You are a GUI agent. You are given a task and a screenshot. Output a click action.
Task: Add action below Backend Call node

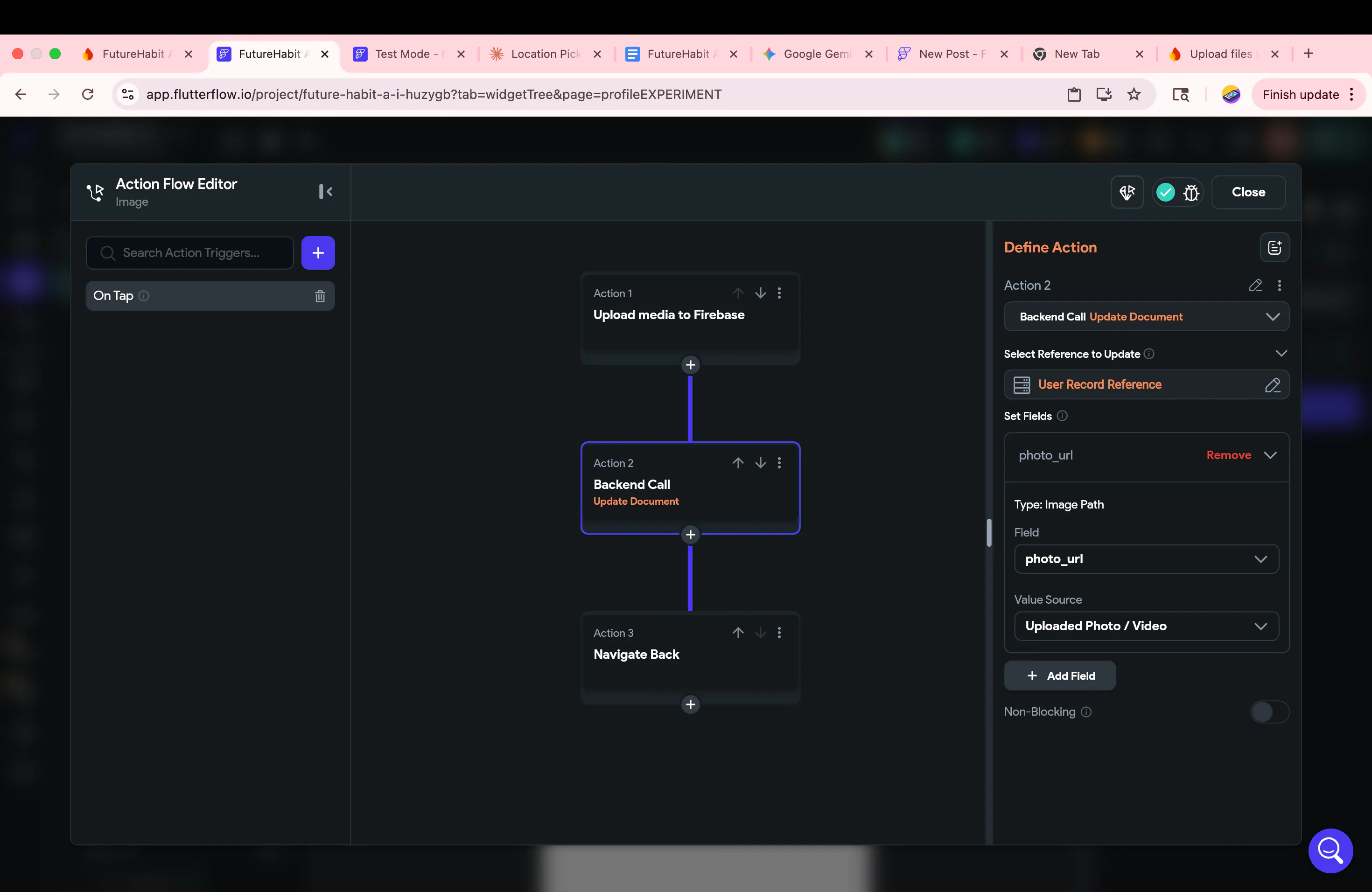[690, 535]
